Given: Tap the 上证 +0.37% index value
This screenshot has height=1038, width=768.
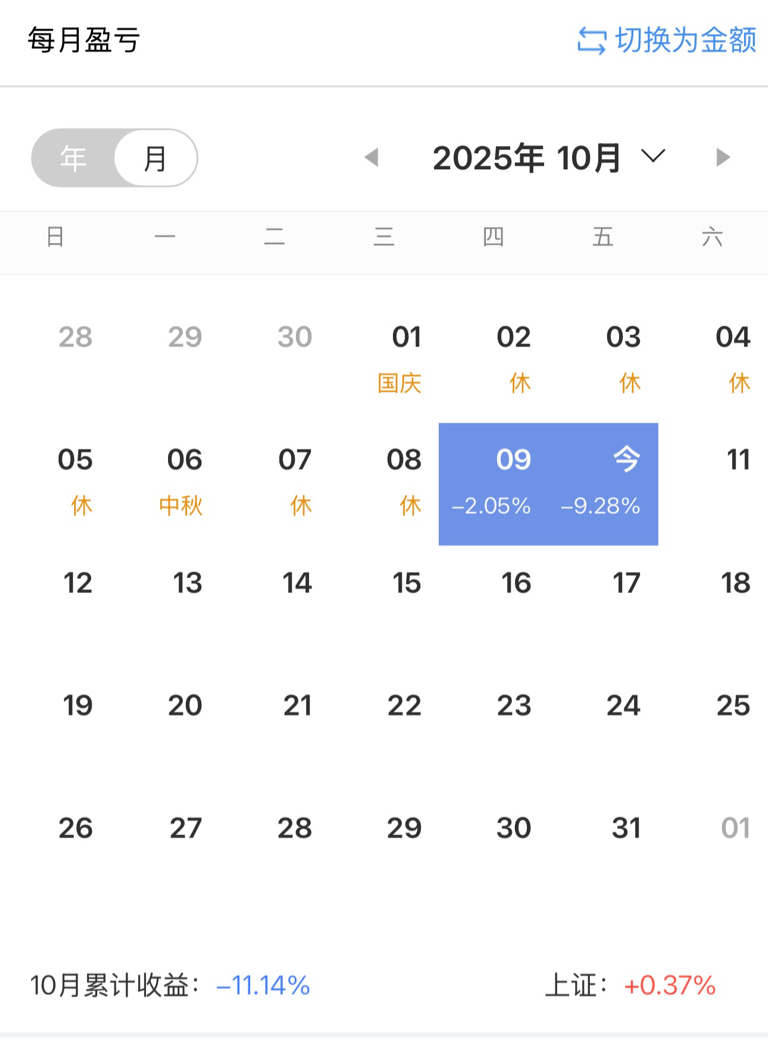Looking at the screenshot, I should [x=670, y=986].
